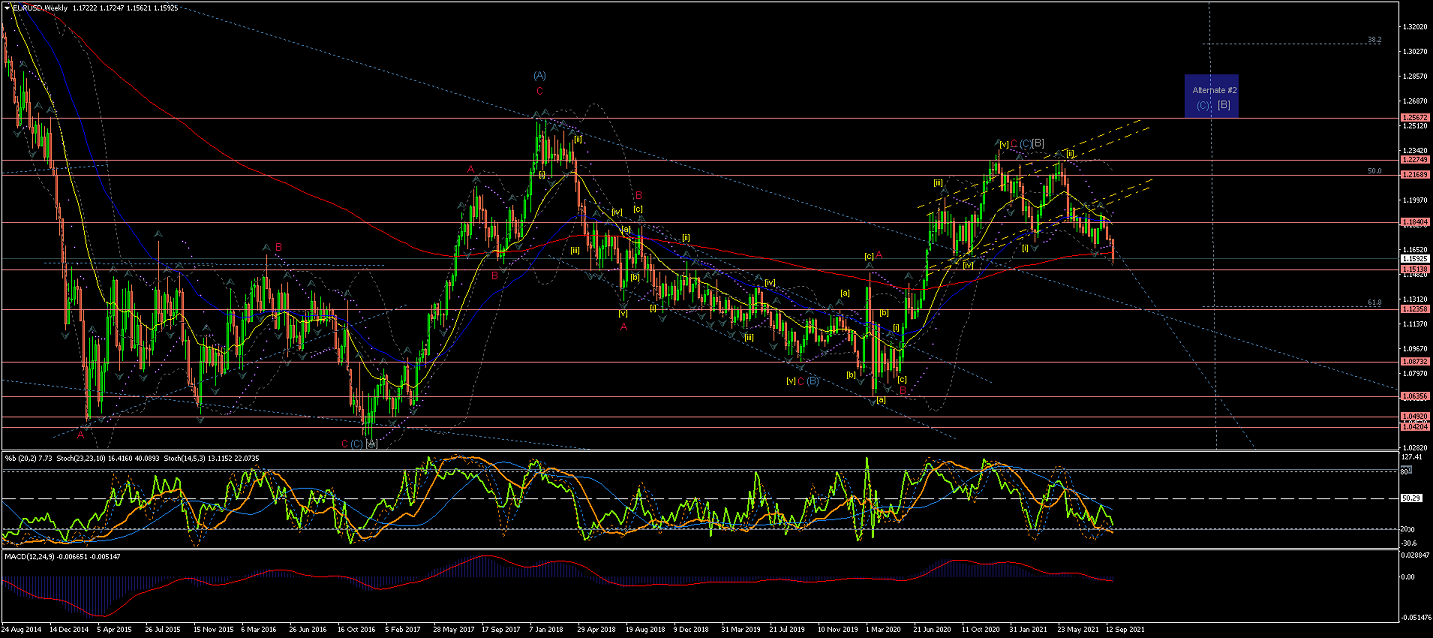
Task: Select the 1.15138 red price level tag
Action: point(1414,270)
